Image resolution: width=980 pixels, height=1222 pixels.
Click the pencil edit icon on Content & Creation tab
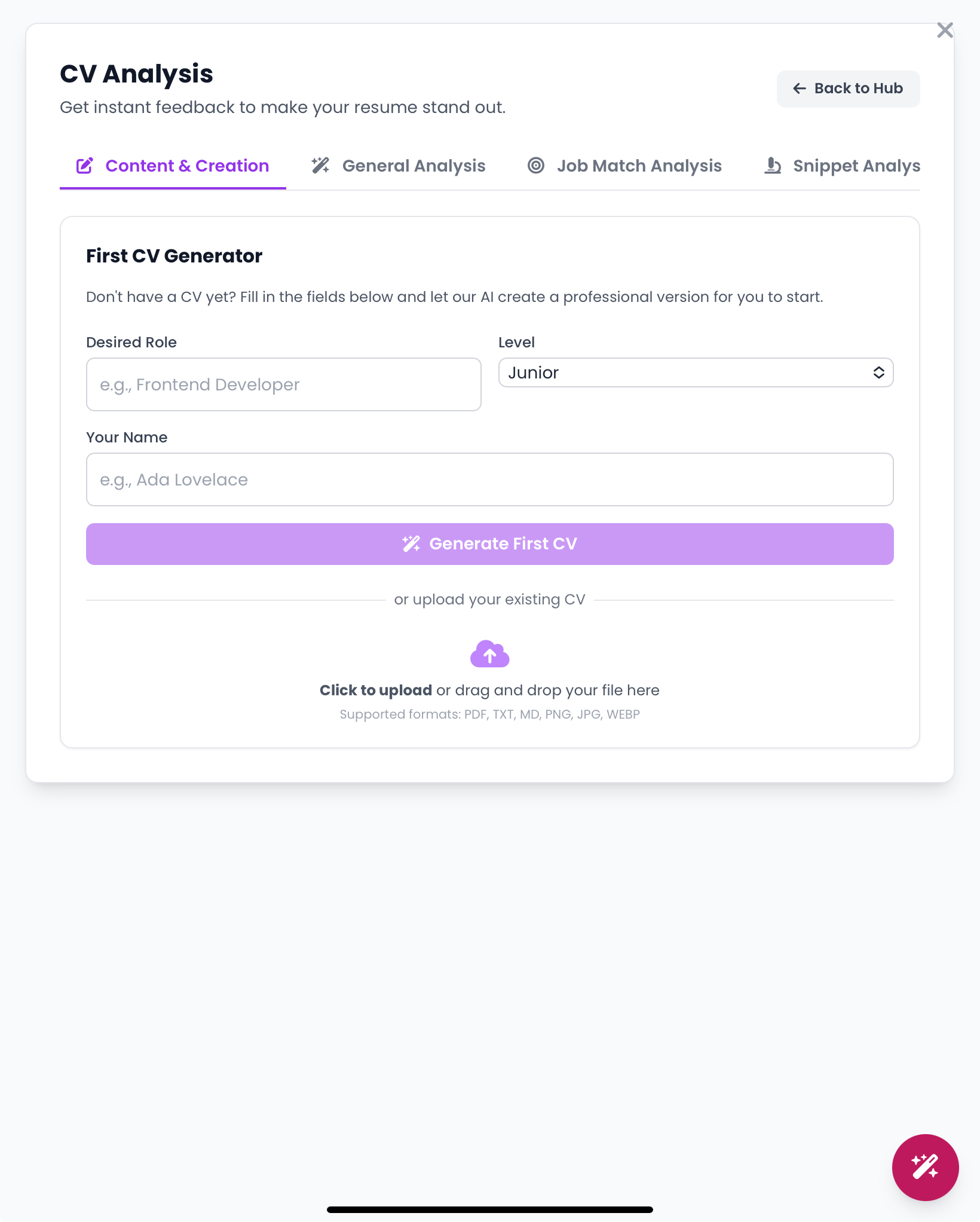coord(84,166)
